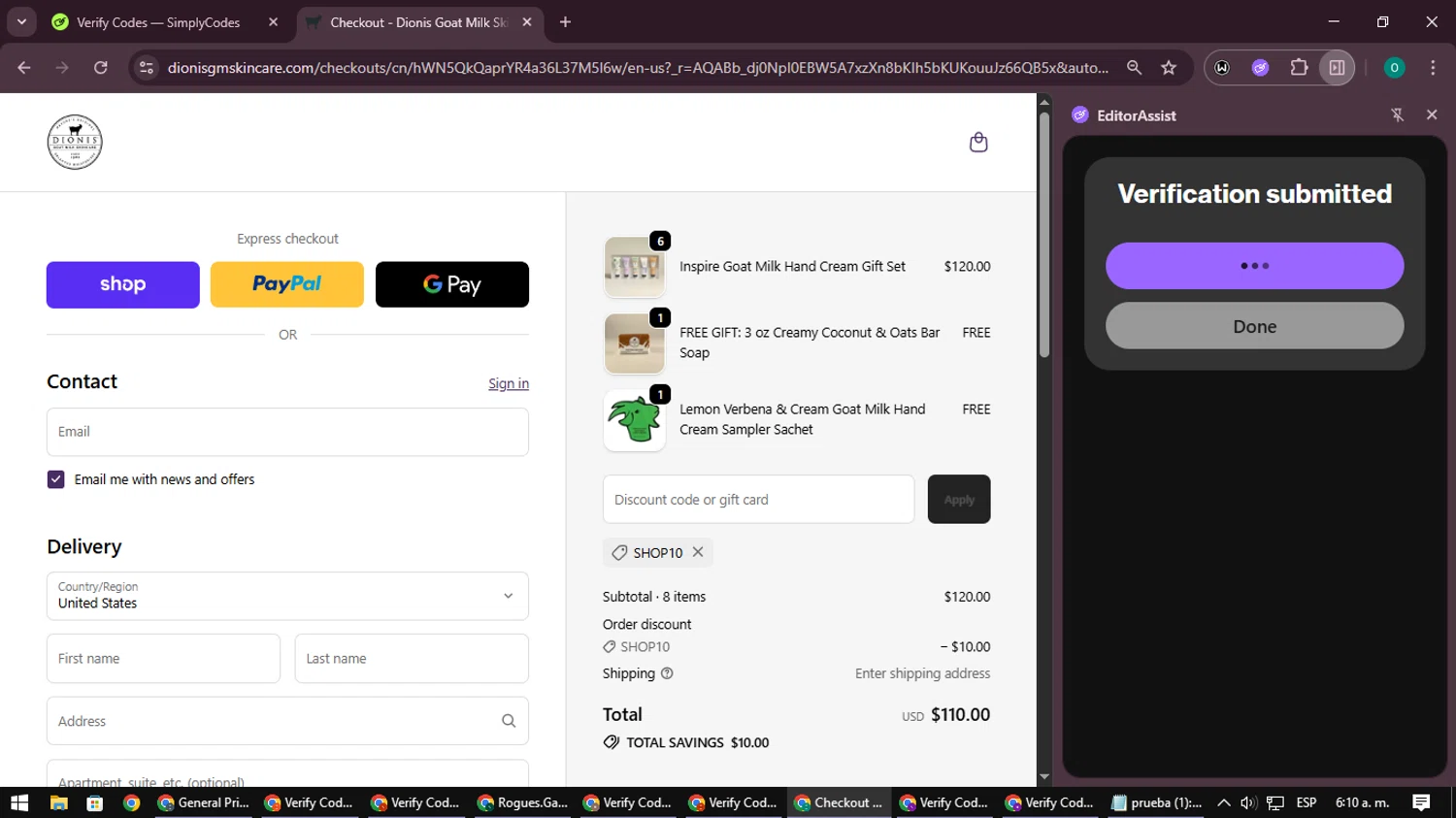The image size is (1456, 818).
Task: Click the address search magnifier icon
Action: [x=509, y=721]
